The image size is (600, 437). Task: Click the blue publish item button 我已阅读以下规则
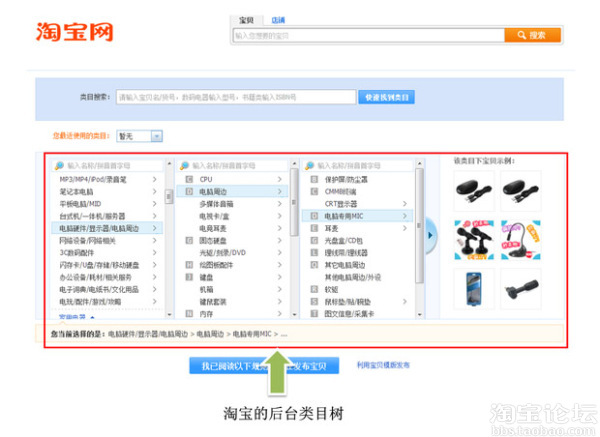coord(264,366)
